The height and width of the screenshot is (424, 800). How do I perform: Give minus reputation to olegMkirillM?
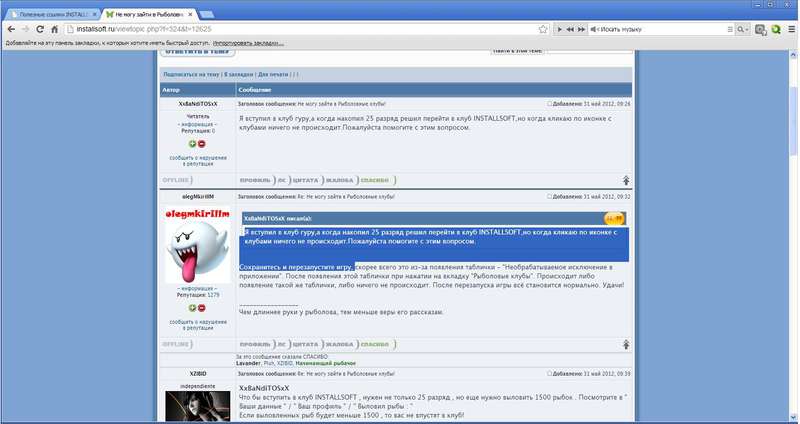pos(202,308)
